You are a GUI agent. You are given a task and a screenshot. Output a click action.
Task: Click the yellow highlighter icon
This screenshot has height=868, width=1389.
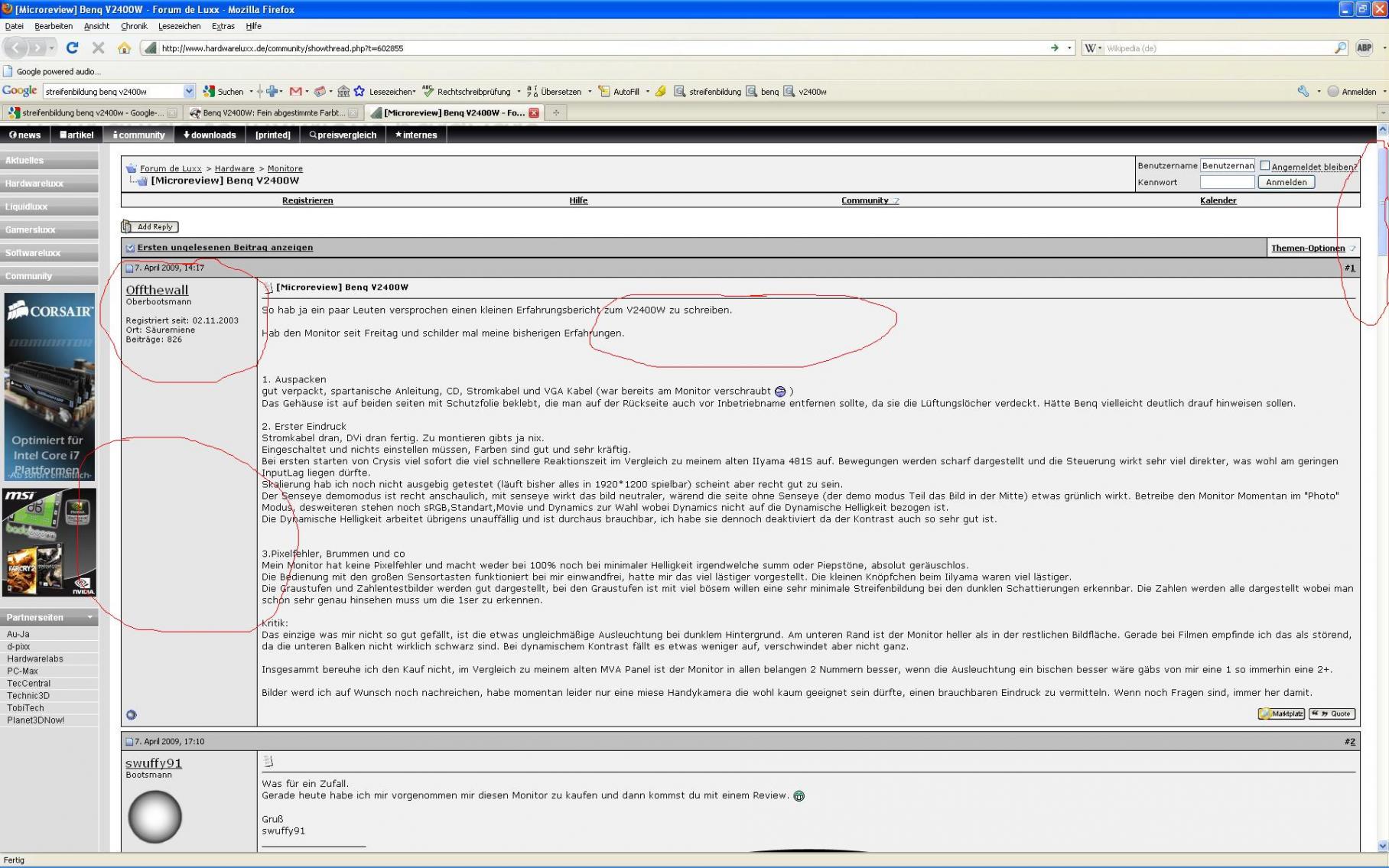click(661, 91)
